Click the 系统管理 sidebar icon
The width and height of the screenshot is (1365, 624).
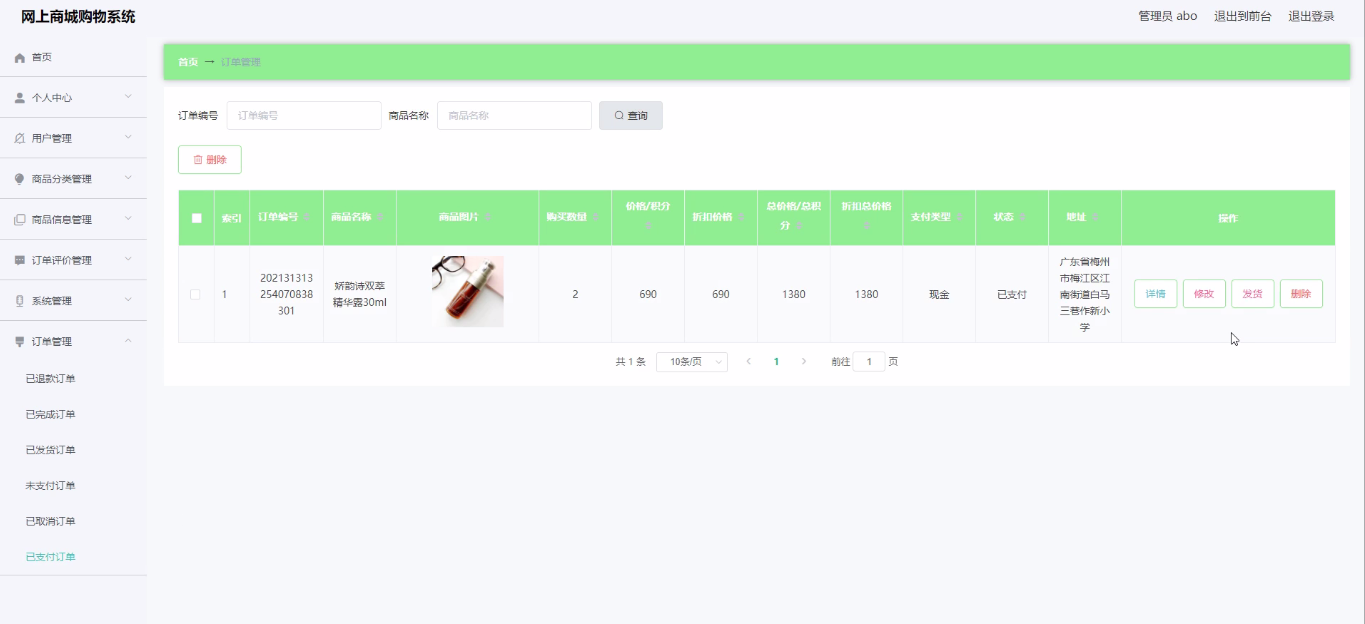click(x=20, y=301)
